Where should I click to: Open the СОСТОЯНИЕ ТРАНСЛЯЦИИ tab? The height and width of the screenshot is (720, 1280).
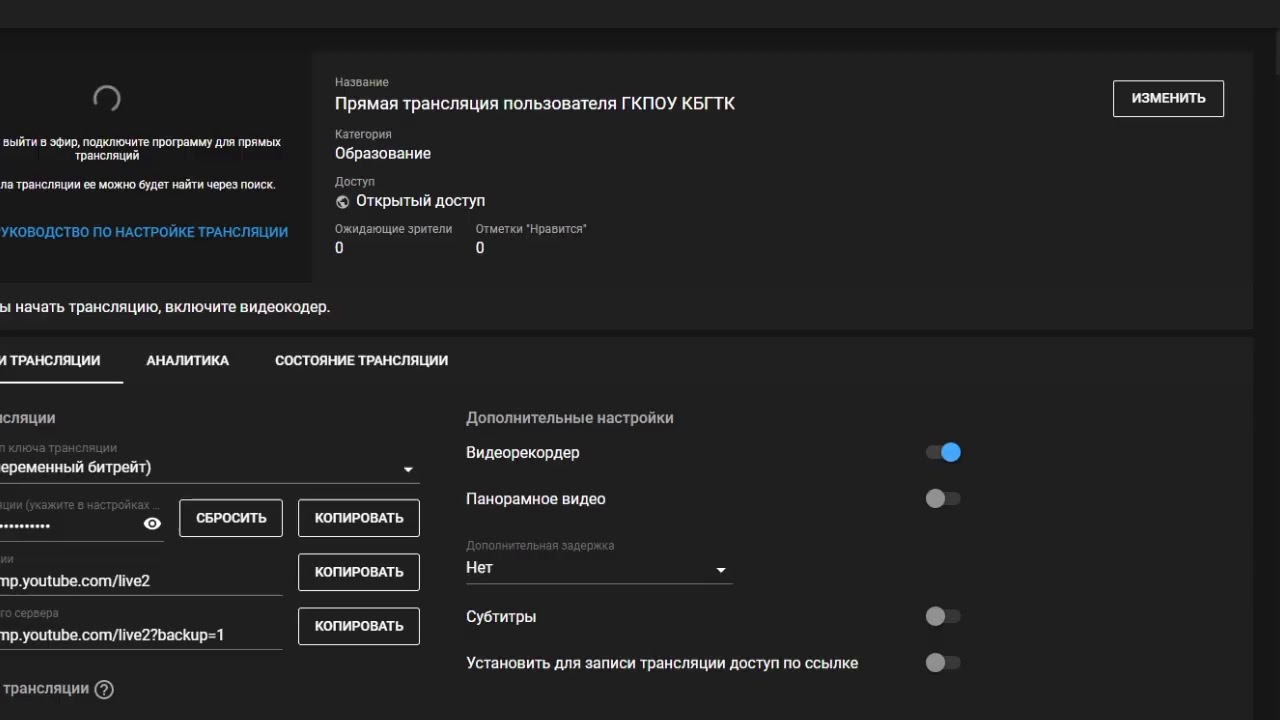(x=361, y=360)
